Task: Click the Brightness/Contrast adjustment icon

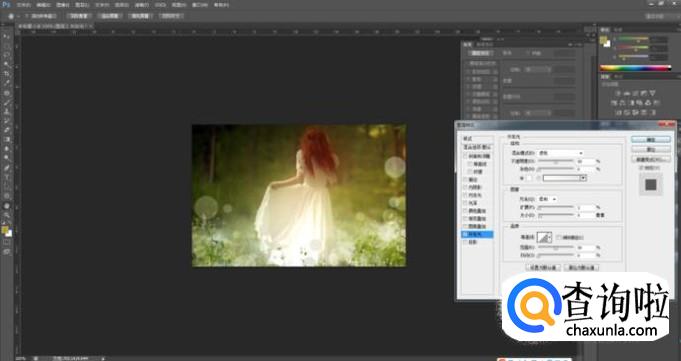Action: coord(618,93)
